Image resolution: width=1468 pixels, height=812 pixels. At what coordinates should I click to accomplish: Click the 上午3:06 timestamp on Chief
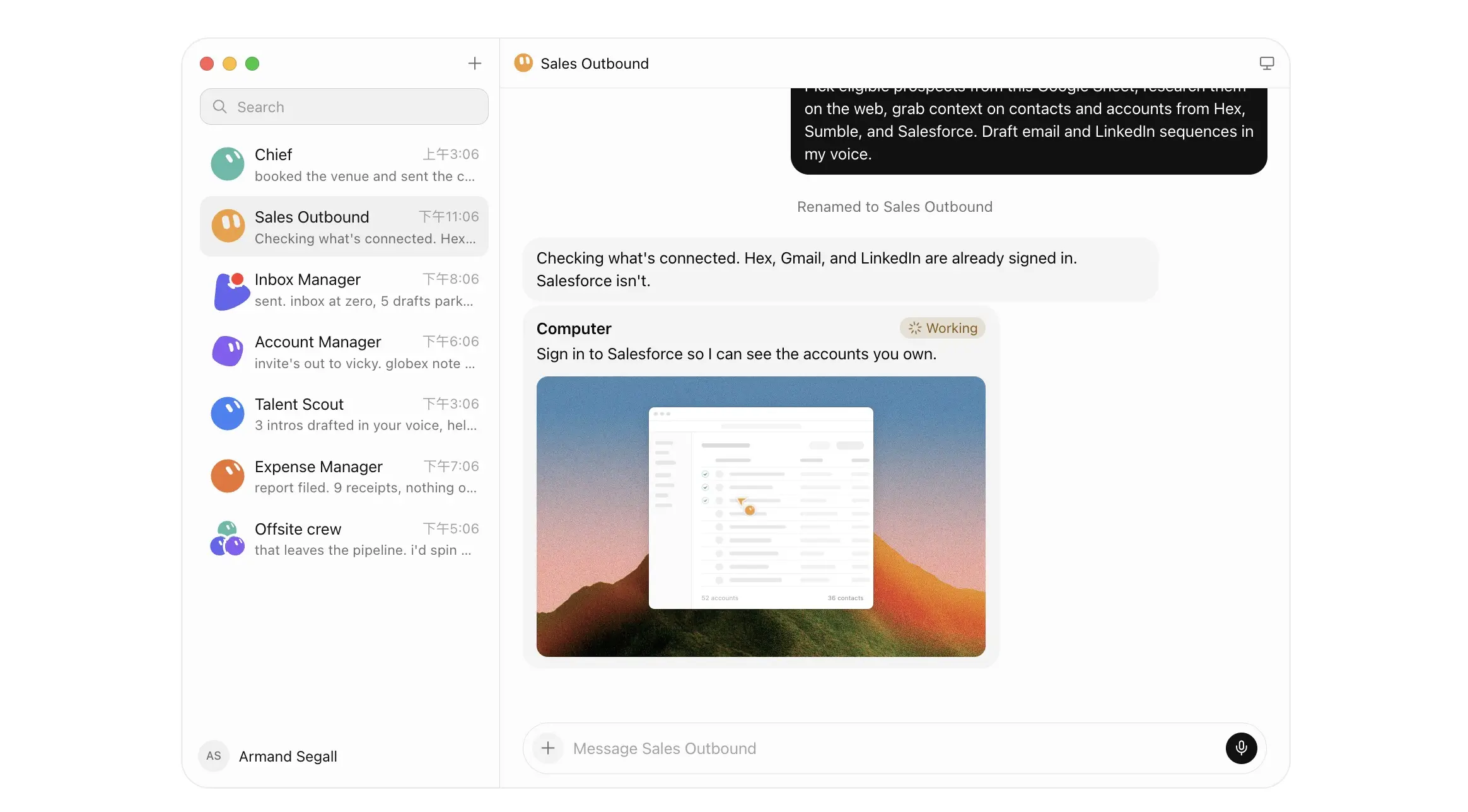tap(450, 154)
